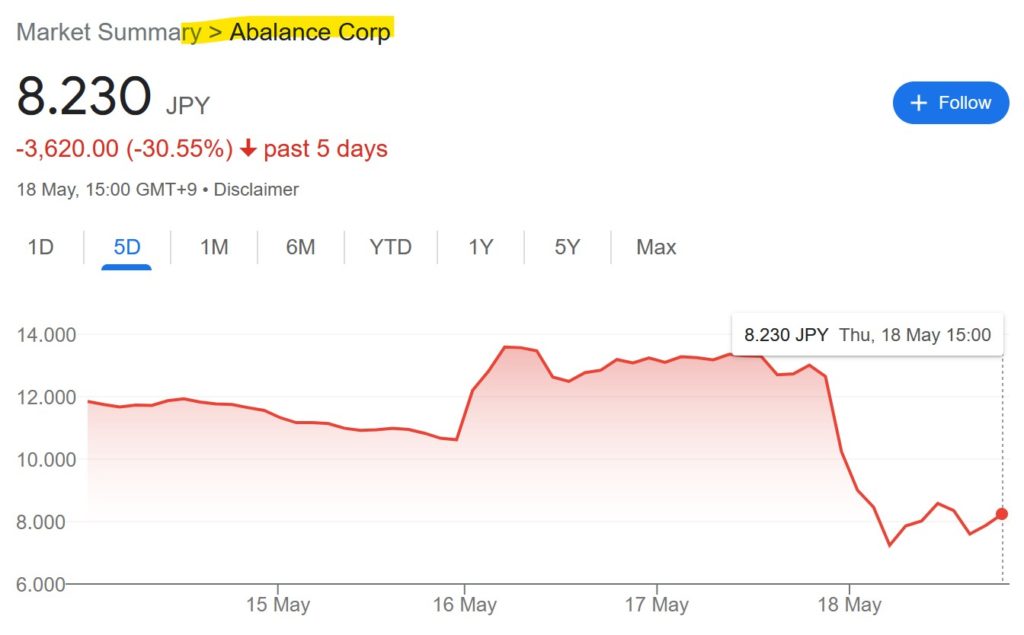The height and width of the screenshot is (635, 1024).
Task: Click the plus icon on the Follow button
Action: pos(918,102)
